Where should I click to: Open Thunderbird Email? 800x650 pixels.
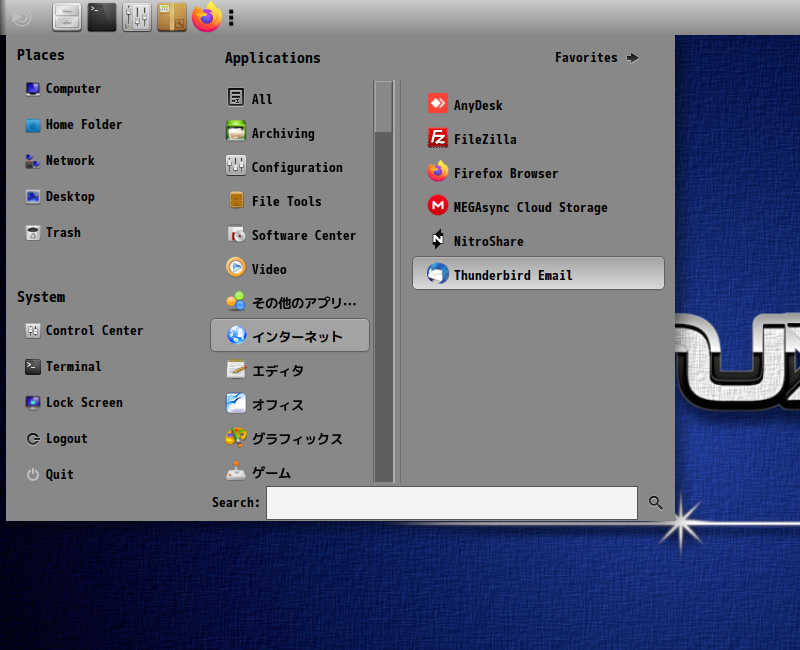tap(538, 273)
